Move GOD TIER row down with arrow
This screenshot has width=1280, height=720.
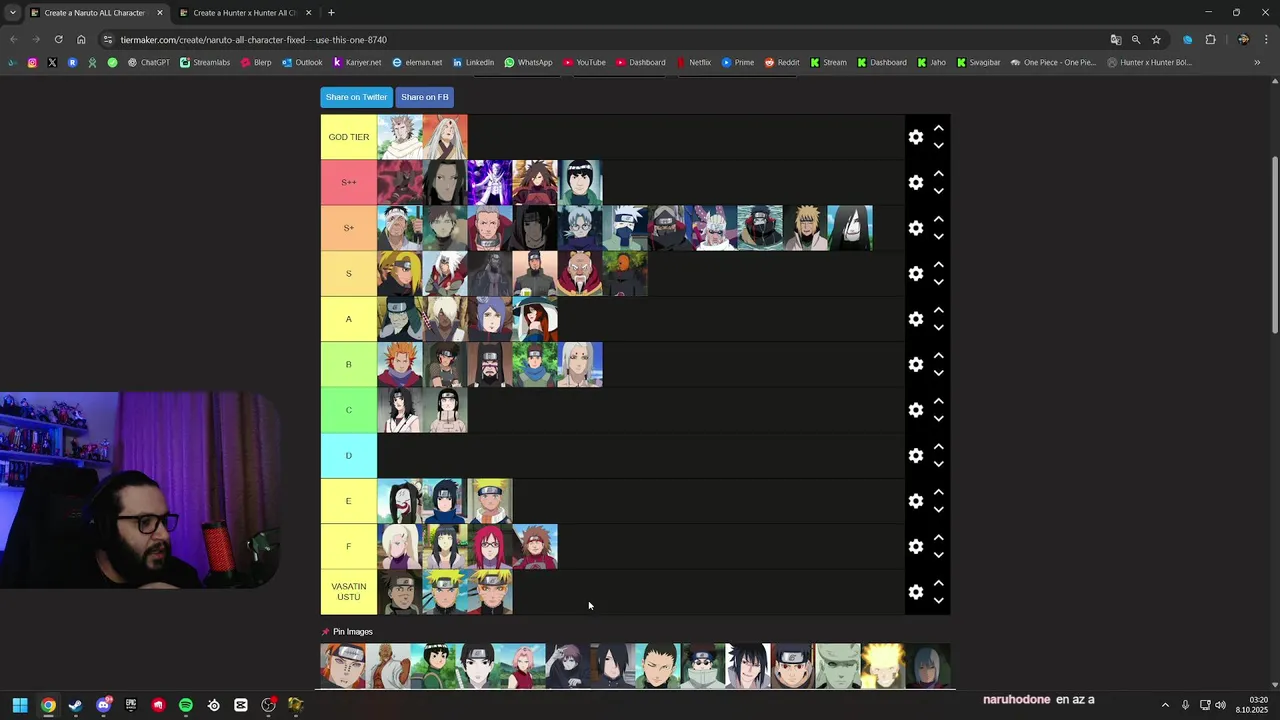(x=938, y=146)
